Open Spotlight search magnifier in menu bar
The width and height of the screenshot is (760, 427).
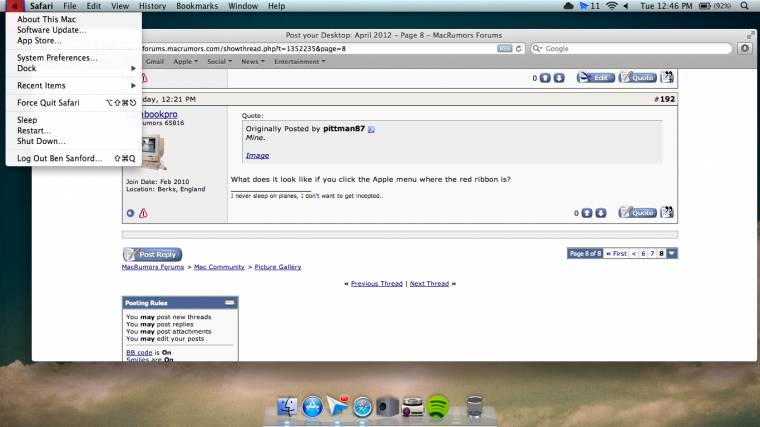point(744,6)
